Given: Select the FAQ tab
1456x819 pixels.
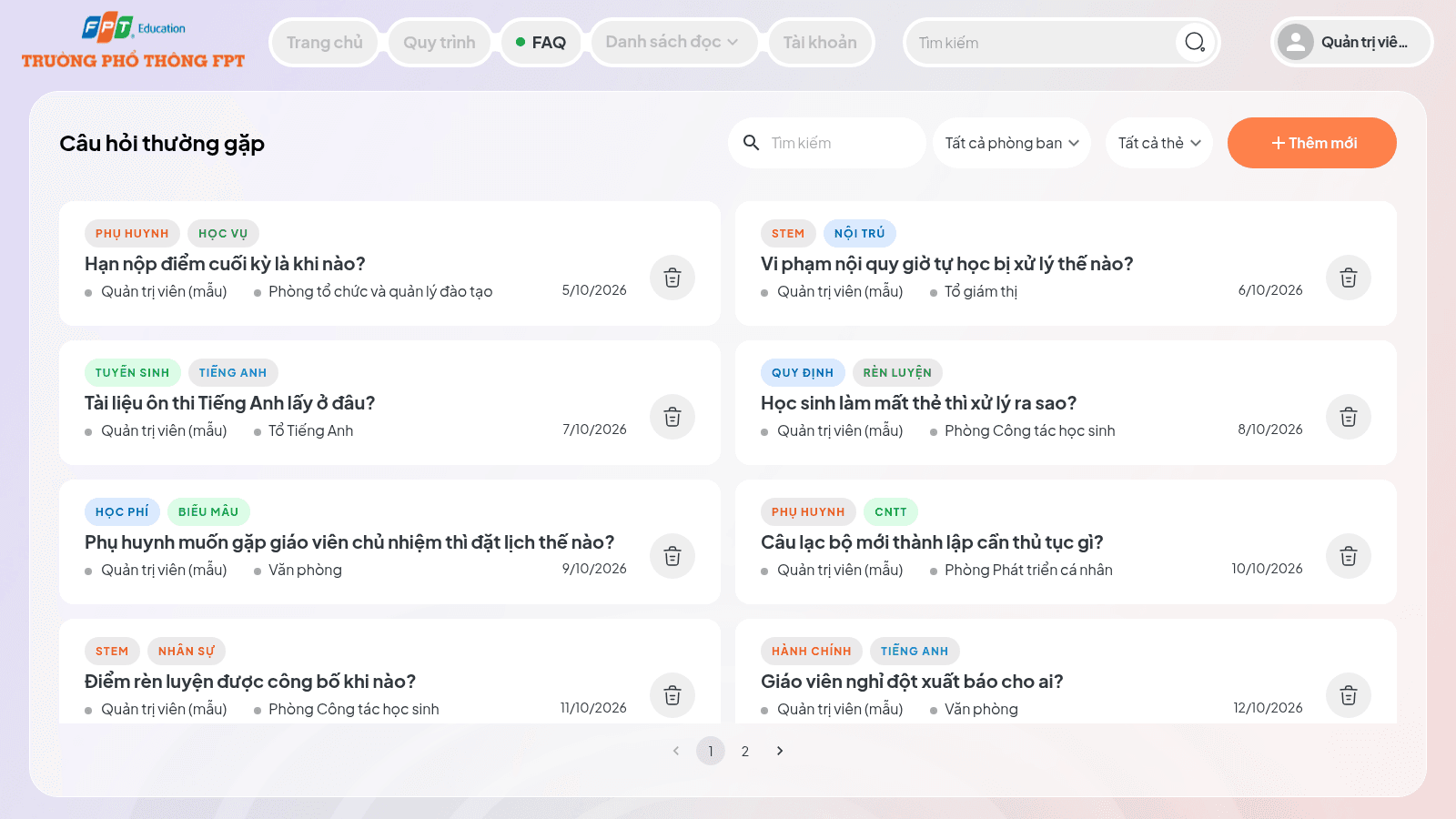Looking at the screenshot, I should click(541, 43).
